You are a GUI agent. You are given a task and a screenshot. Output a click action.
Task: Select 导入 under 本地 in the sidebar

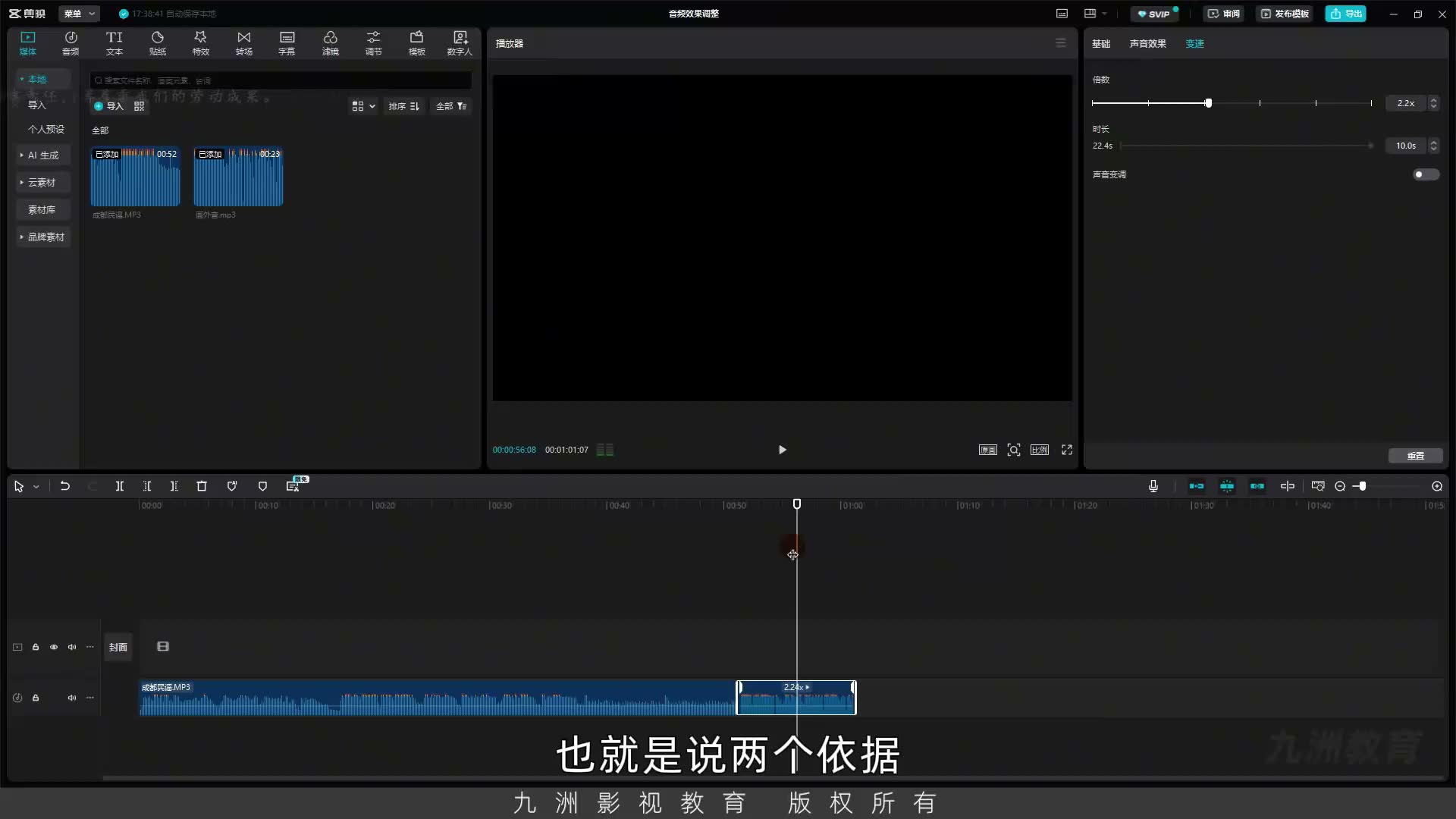[37, 105]
